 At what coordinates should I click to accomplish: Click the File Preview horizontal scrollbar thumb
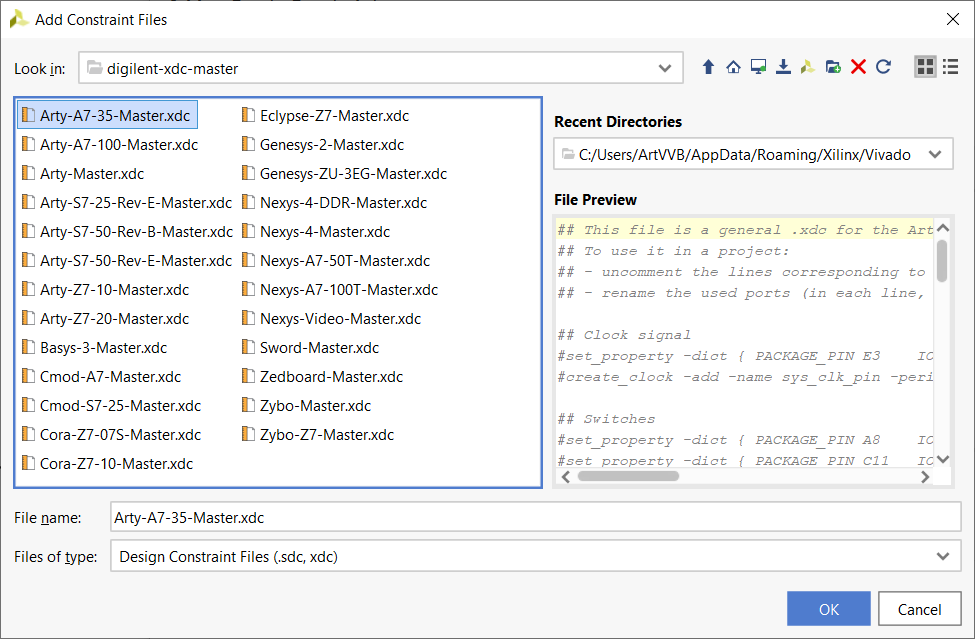(628, 476)
